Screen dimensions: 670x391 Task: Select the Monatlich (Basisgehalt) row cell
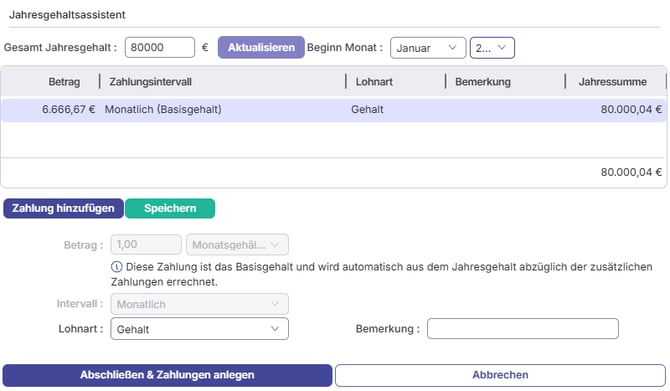tap(163, 109)
